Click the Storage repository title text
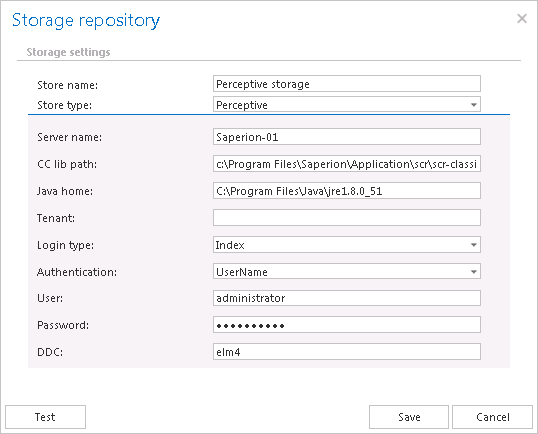 point(86,21)
